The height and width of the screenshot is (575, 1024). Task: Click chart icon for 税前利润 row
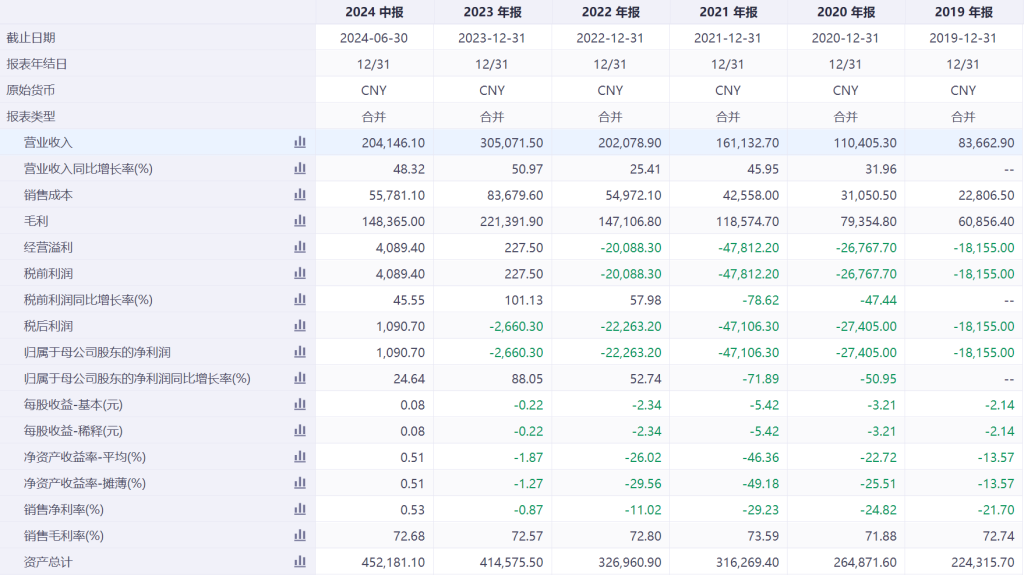click(x=299, y=273)
